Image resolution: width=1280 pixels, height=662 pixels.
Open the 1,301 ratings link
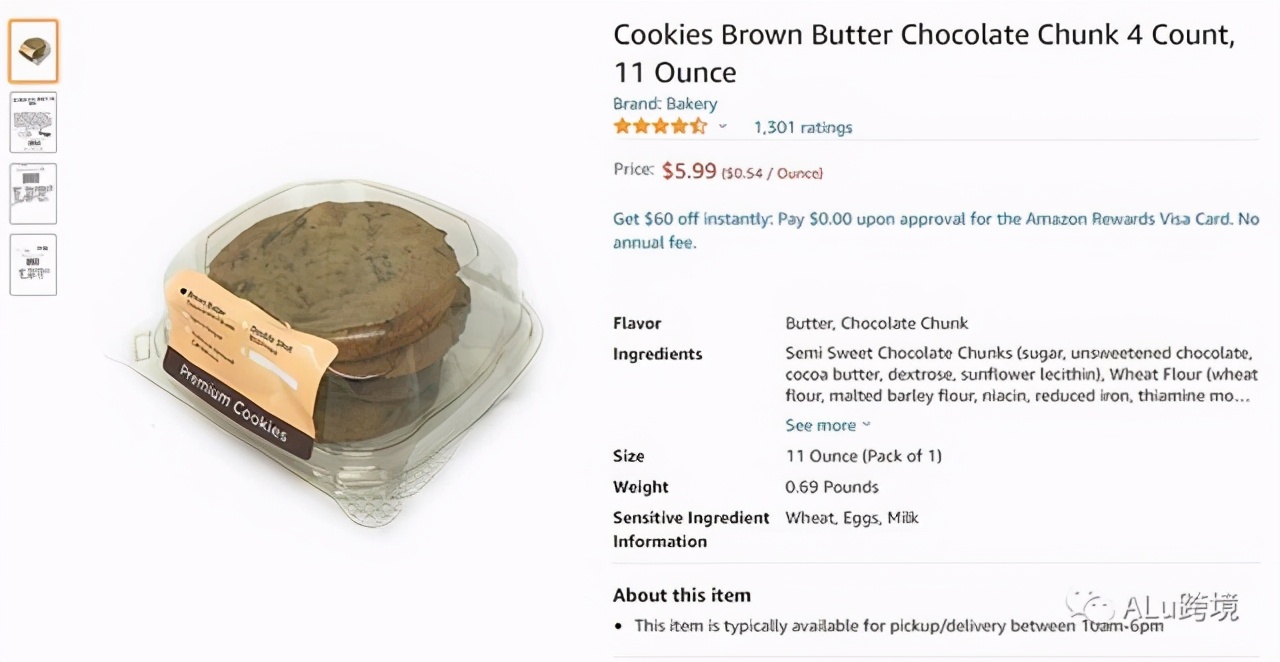pyautogui.click(x=803, y=127)
